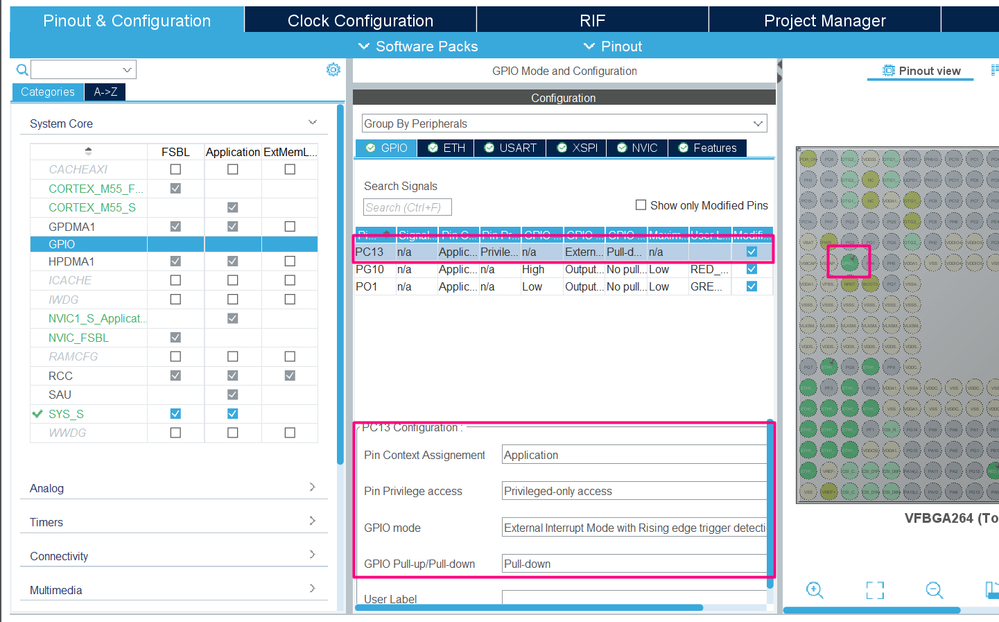The width and height of the screenshot is (999, 622).
Task: Click the horizontal scrollbar under PC13 Configuration
Action: coord(529,607)
